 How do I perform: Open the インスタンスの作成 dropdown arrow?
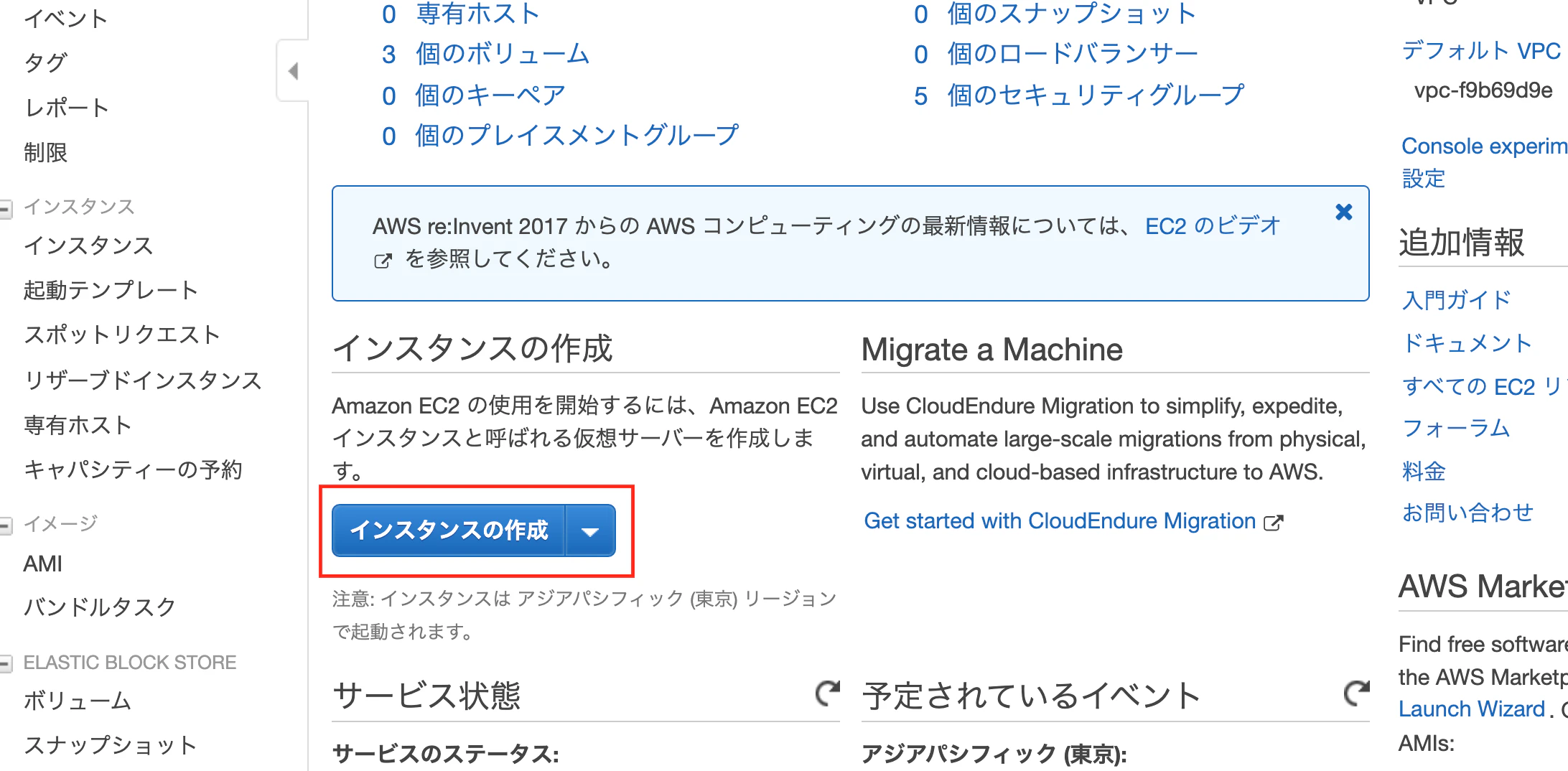(x=591, y=531)
